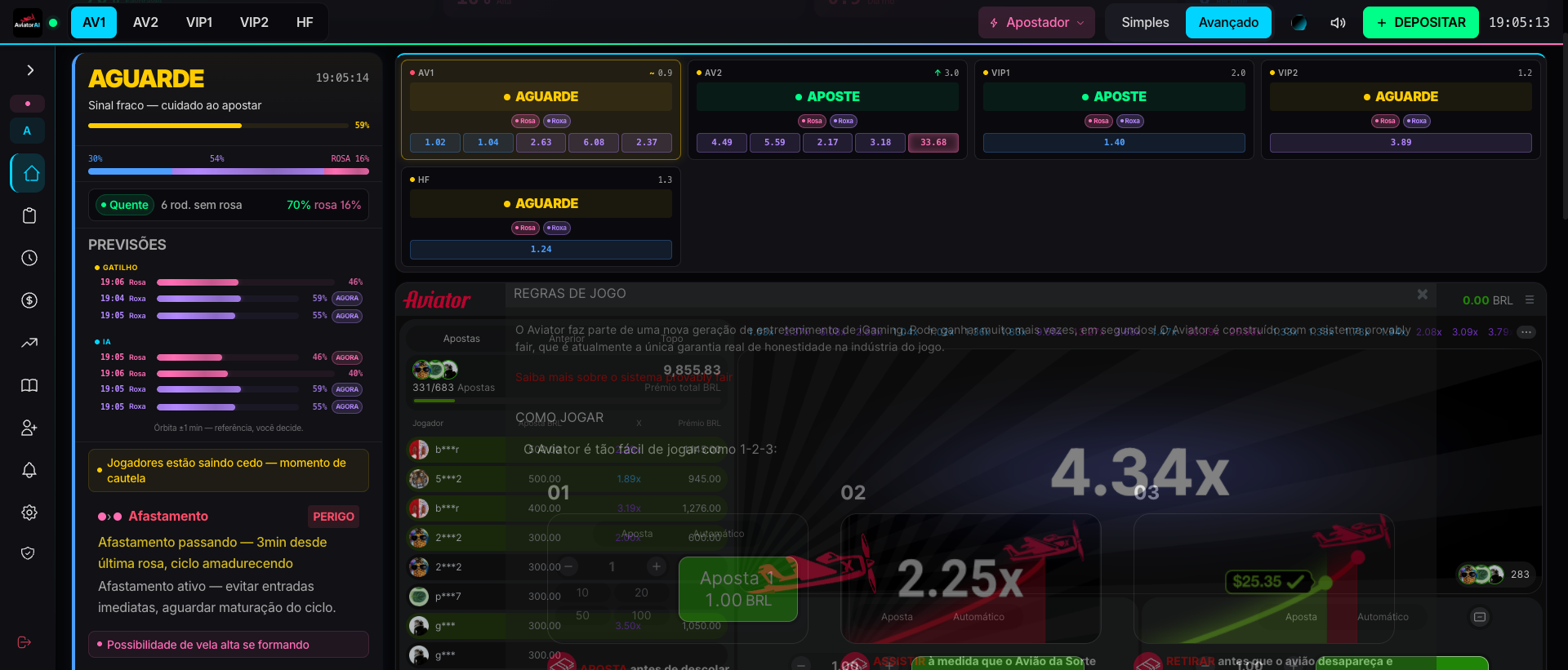Click player 5***2 row with 1.89x
Screen dimensions: 1568x670
[x=567, y=479]
